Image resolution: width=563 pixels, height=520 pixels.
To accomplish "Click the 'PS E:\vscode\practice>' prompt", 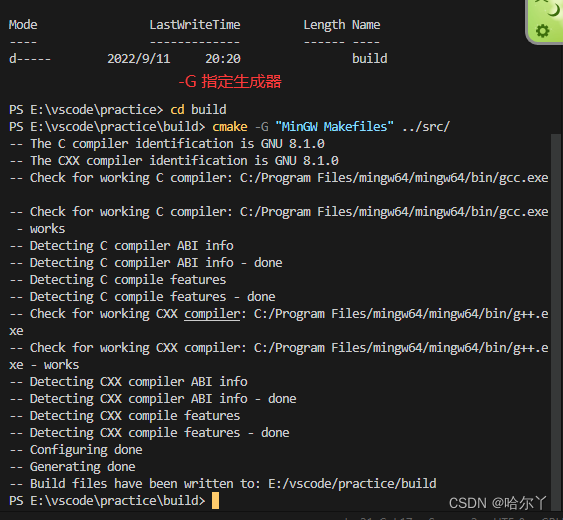I will [x=86, y=110].
